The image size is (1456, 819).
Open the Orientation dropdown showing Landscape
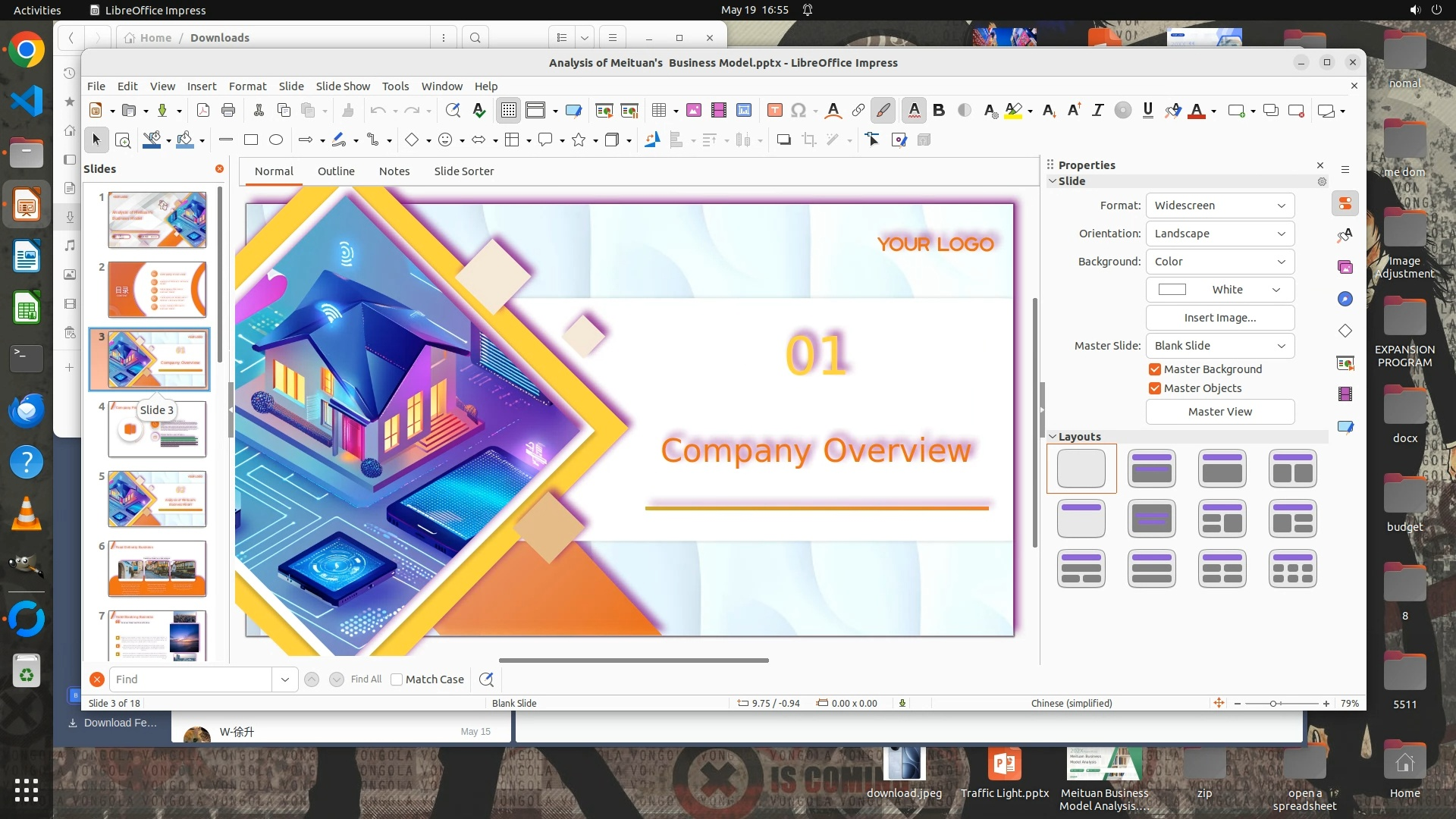[1219, 234]
